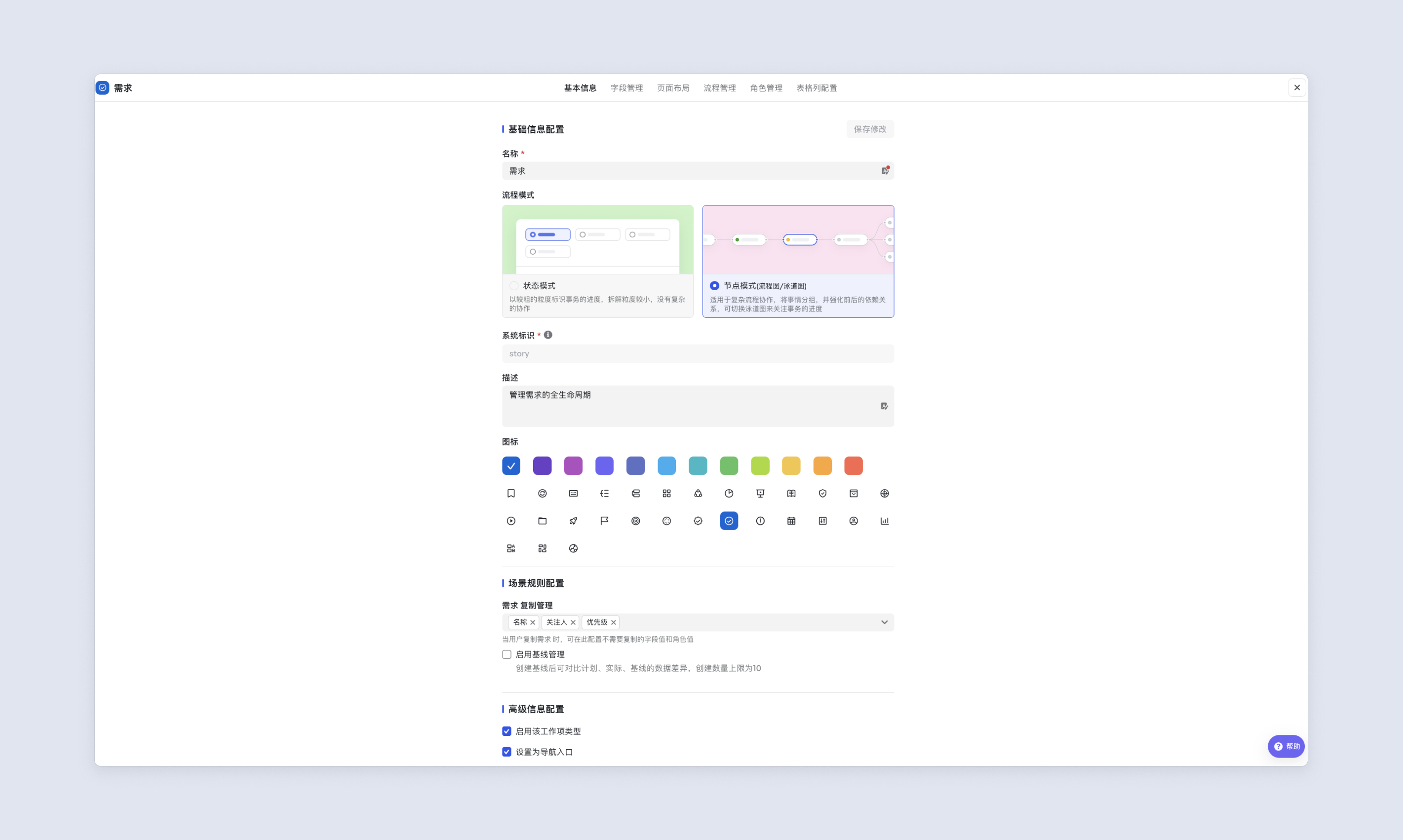Select the light sky-blue color swatch

click(666, 465)
